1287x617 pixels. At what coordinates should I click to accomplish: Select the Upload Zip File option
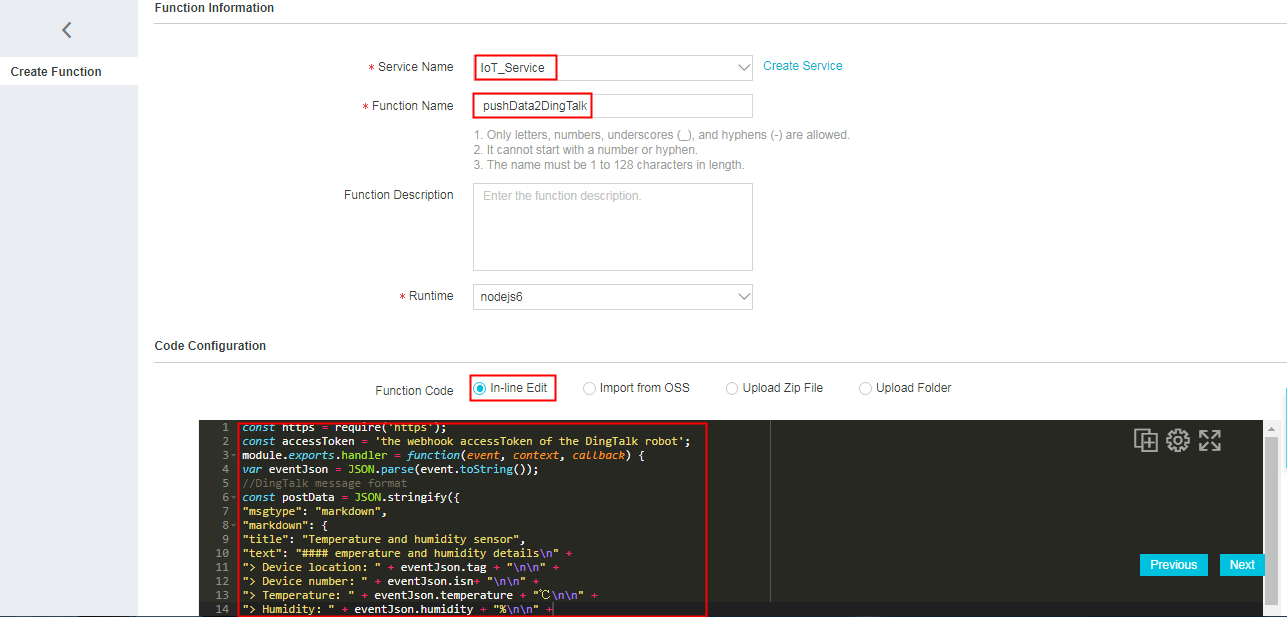pyautogui.click(x=732, y=388)
